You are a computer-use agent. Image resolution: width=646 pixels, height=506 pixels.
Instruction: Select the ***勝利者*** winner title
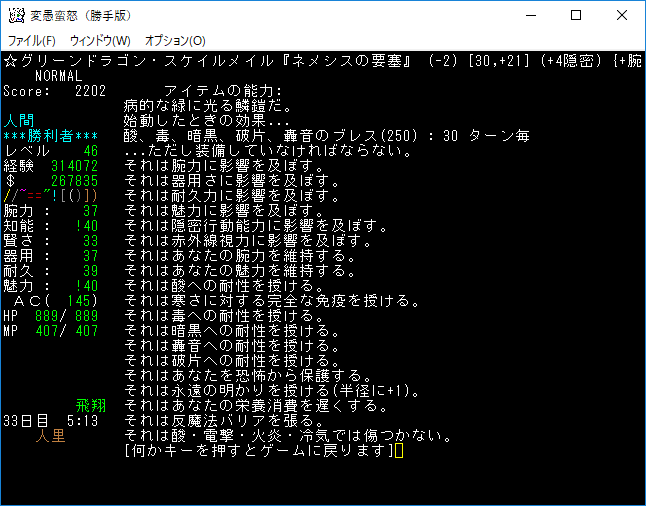click(x=50, y=135)
